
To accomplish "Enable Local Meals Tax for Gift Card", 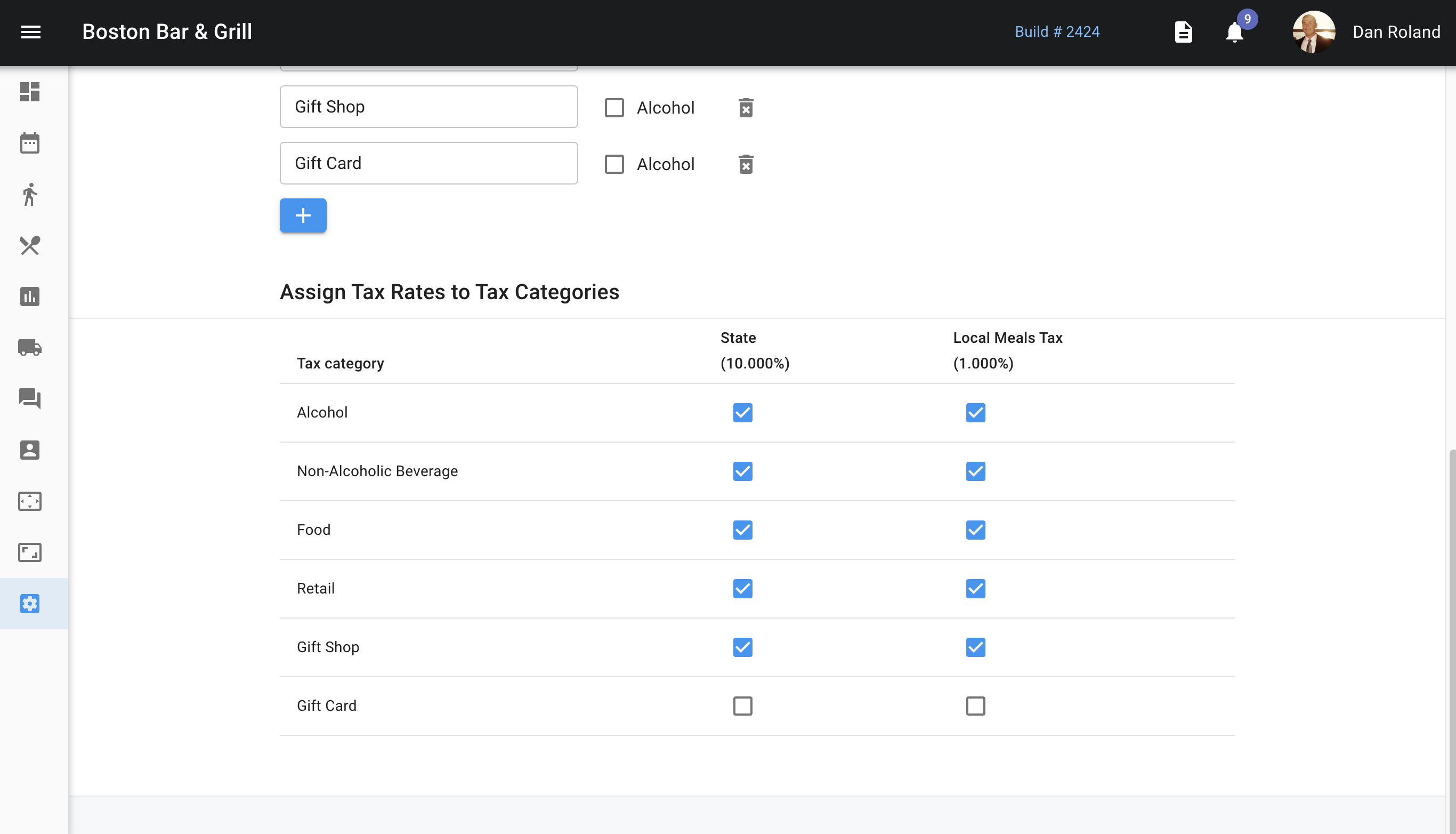I will coord(975,705).
